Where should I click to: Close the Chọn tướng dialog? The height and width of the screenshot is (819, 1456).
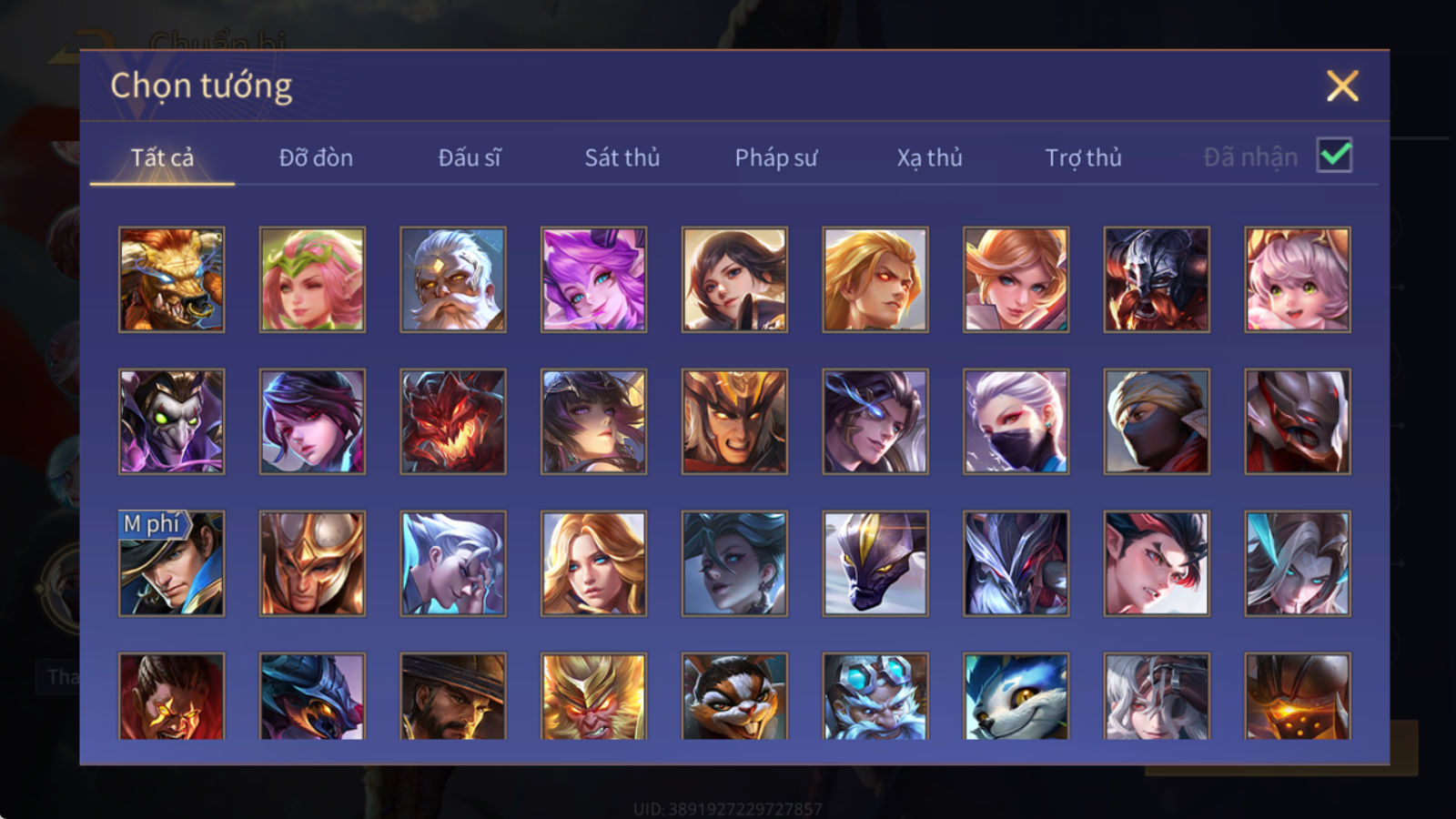click(x=1342, y=86)
